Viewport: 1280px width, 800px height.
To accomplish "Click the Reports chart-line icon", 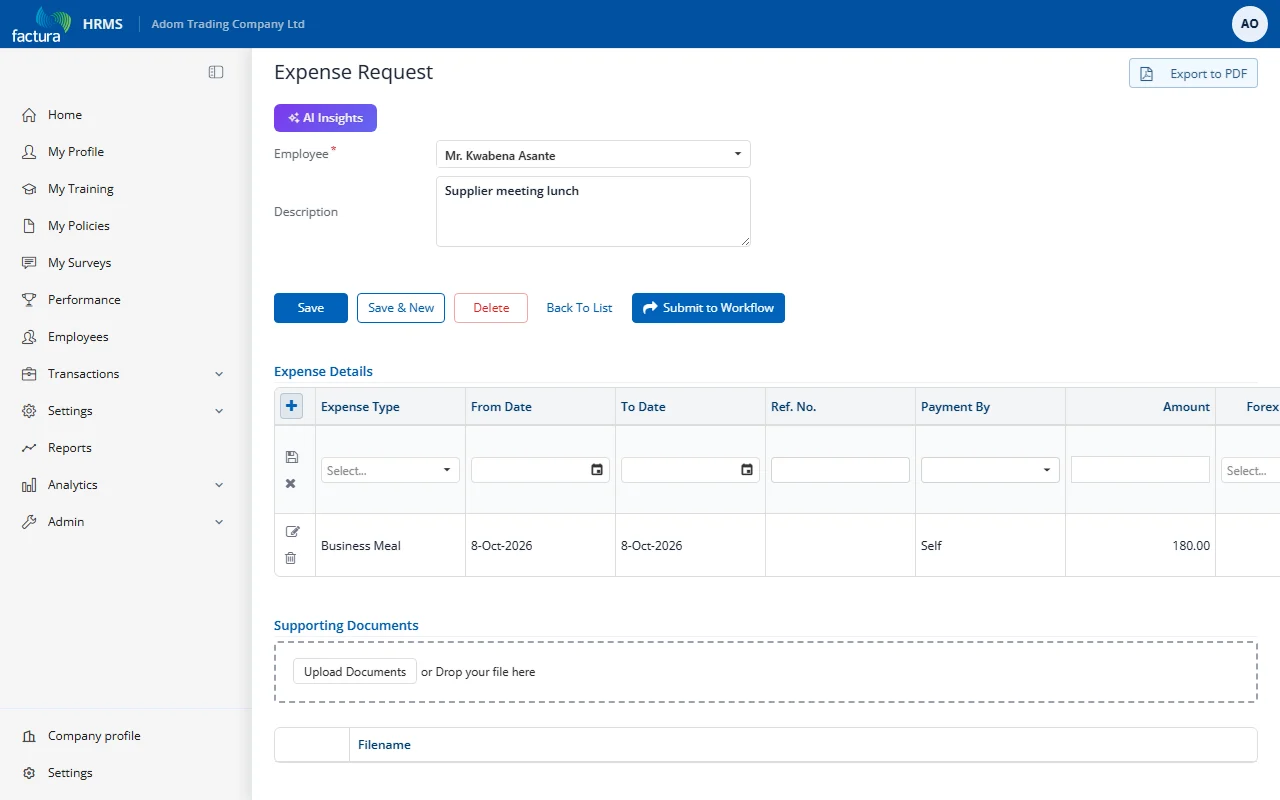I will (x=29, y=448).
